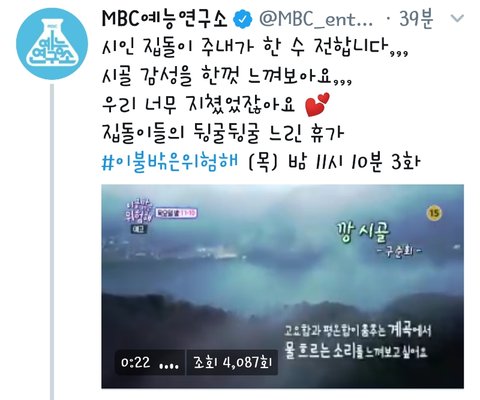Open the MBC예능연구소 flask profile avatar
Image resolution: width=480 pixels, height=400 pixels.
pos(52,44)
